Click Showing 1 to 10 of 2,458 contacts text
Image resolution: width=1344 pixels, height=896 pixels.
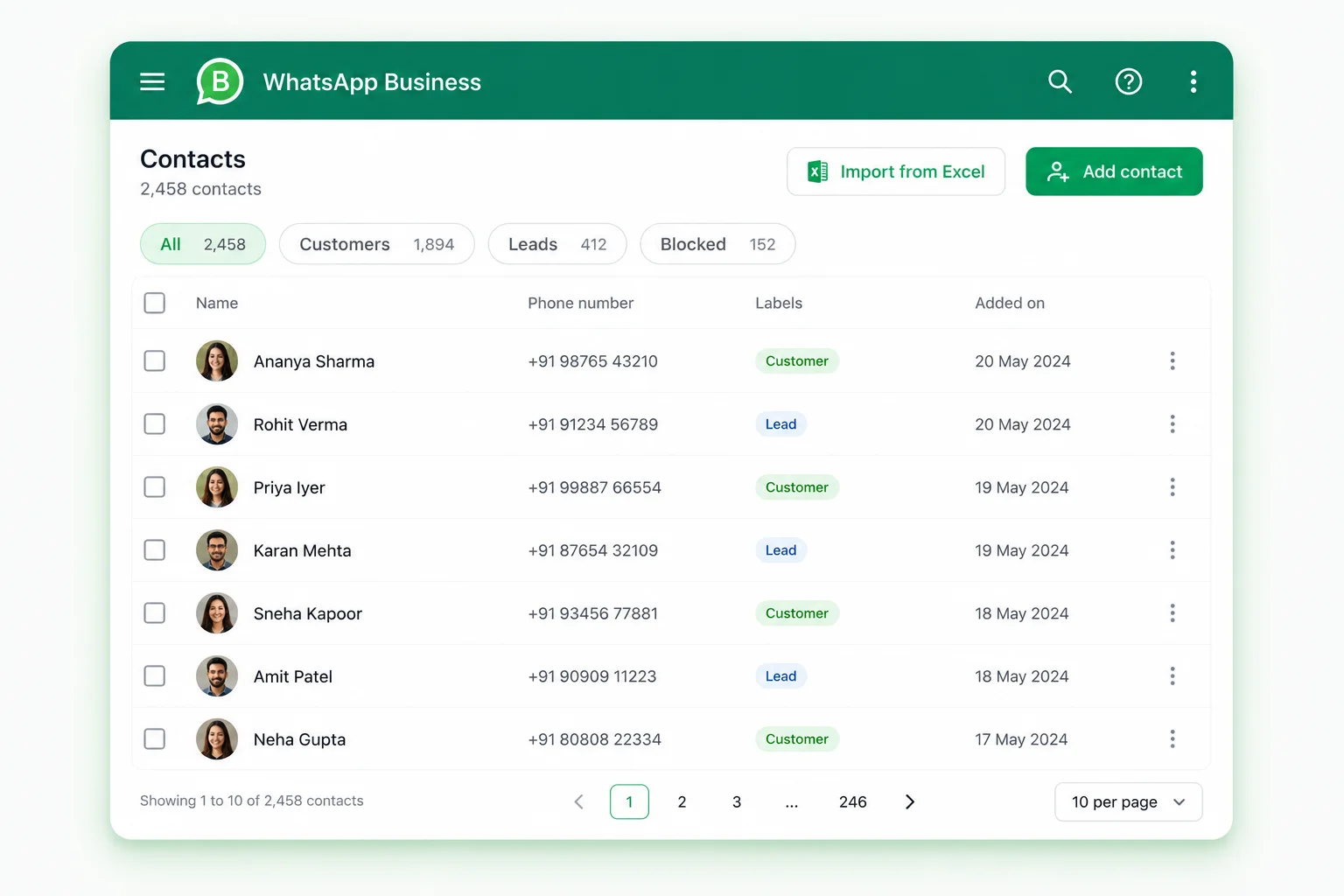point(252,801)
